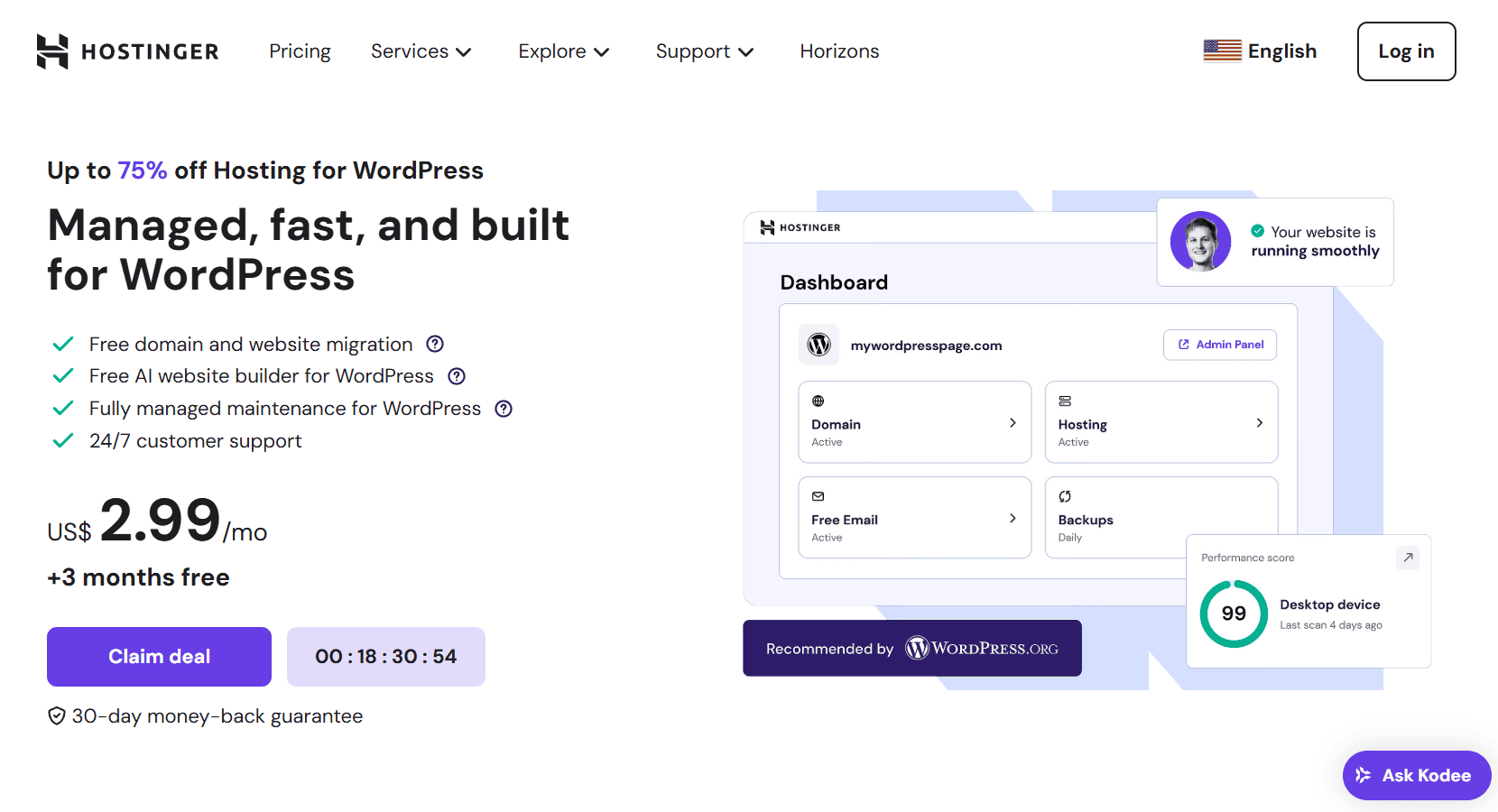Click the checkmark beside Free domain line
This screenshot has height=812, width=1498.
tap(63, 344)
